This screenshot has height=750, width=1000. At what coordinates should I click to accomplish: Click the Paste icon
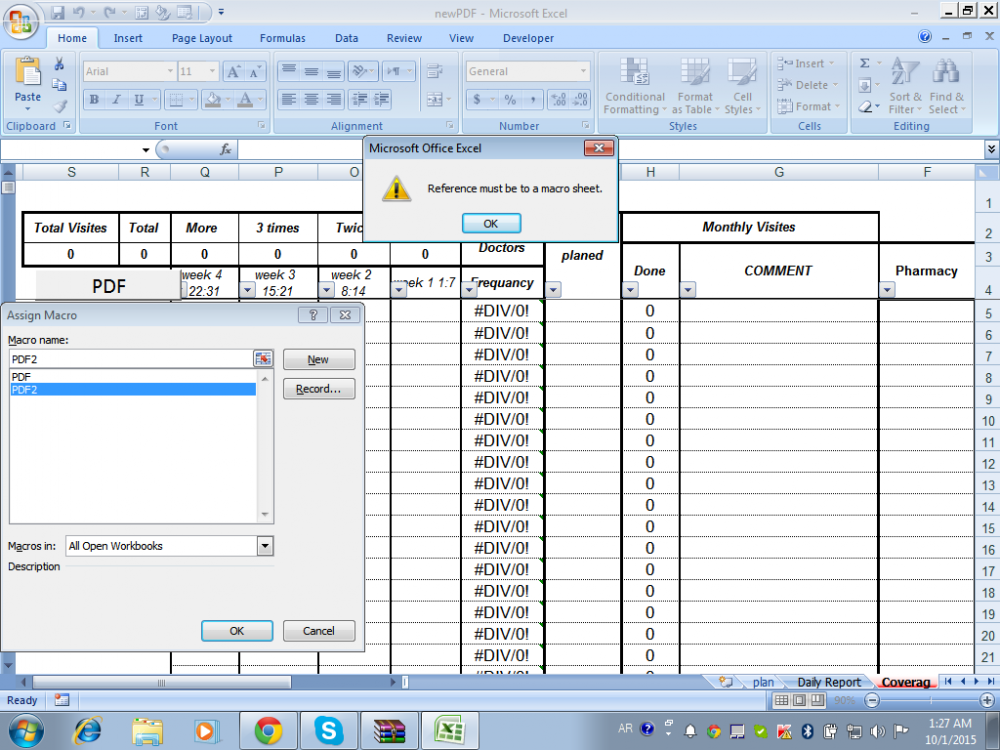click(27, 71)
